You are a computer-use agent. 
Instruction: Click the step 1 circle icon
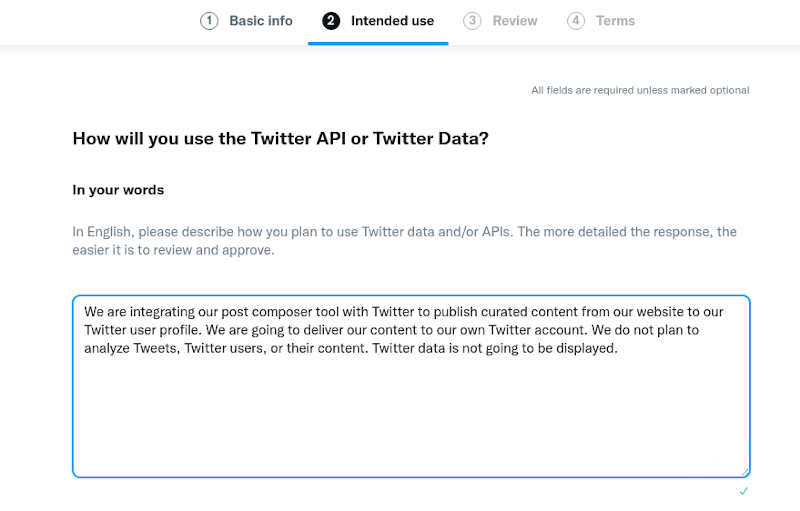209,21
